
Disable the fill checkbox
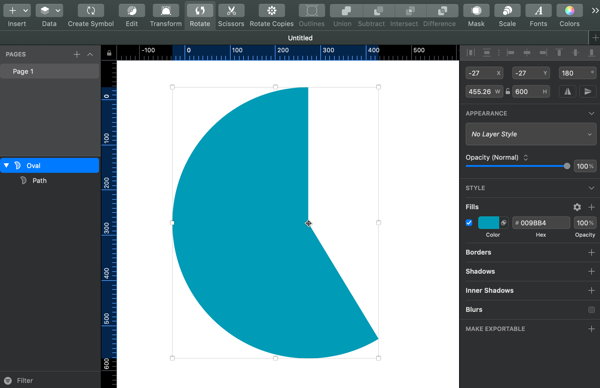(x=469, y=223)
